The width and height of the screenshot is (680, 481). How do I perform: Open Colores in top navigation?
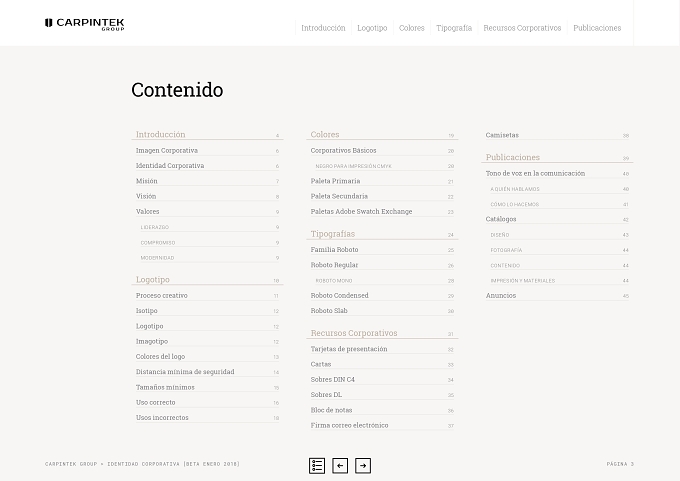[x=412, y=28]
